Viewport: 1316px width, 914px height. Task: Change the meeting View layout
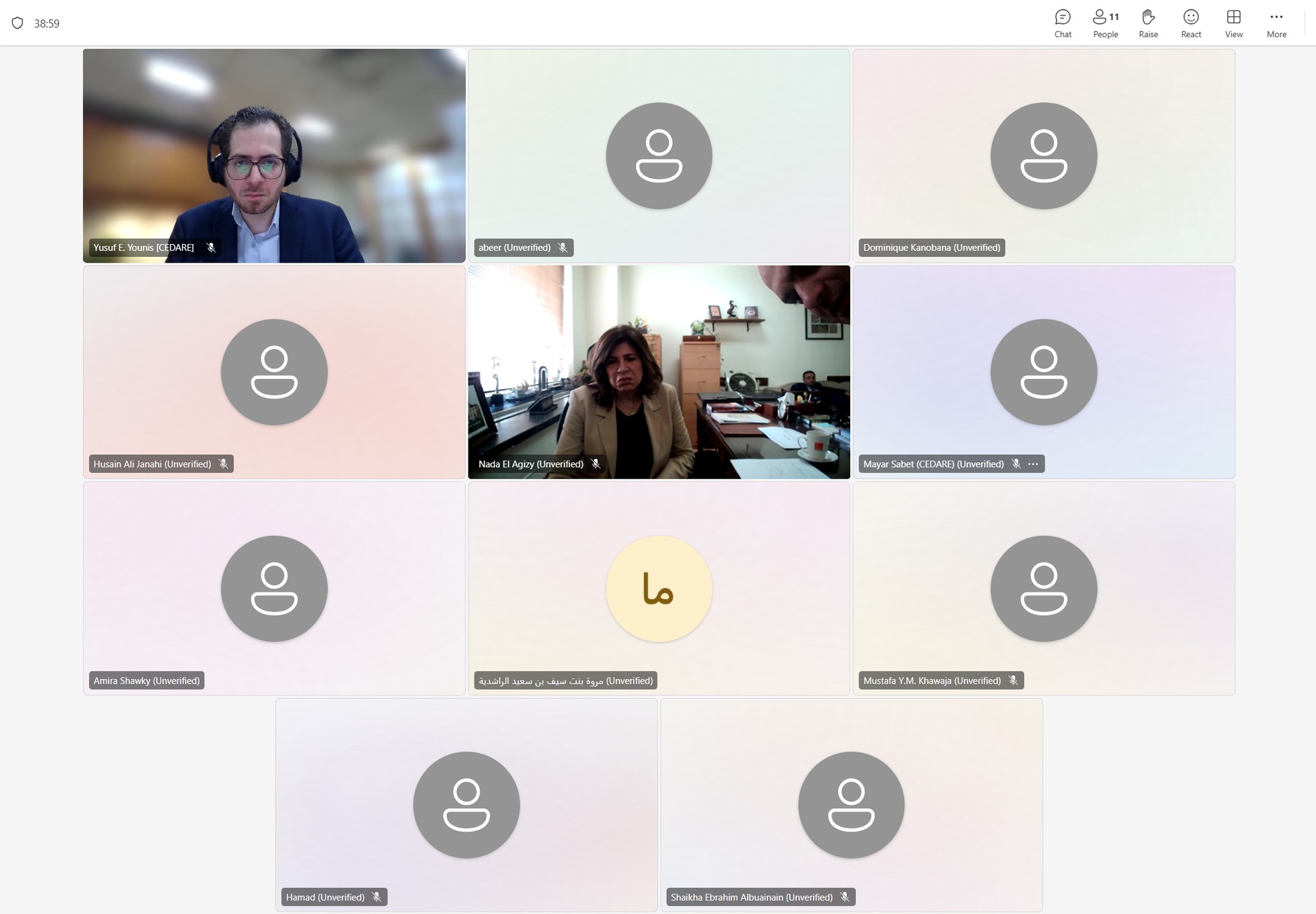[1233, 24]
